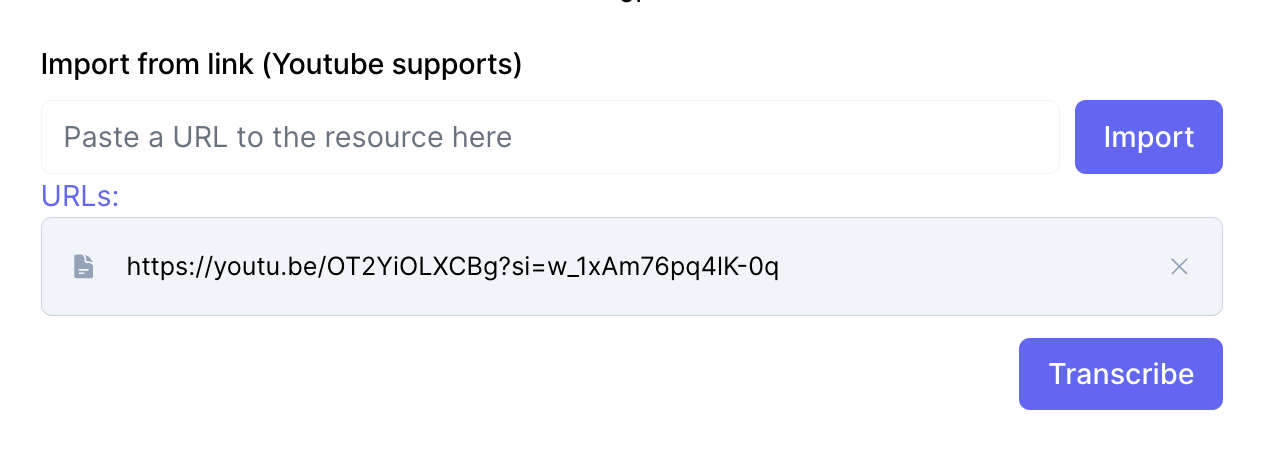Click the gray page icon left of https://youtu.be
The width and height of the screenshot is (1268, 464).
[84, 267]
